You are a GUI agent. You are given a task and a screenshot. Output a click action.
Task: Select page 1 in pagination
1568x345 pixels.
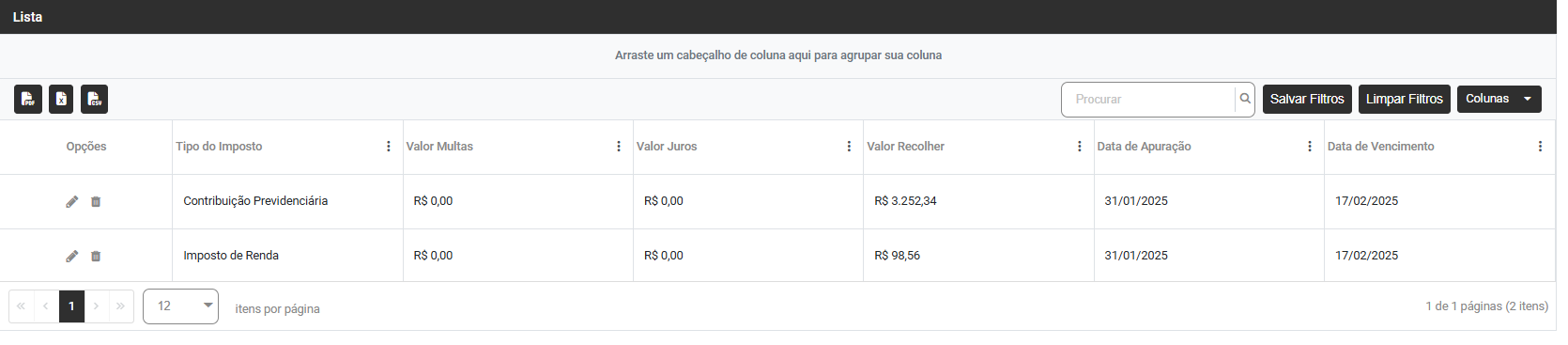[x=71, y=306]
